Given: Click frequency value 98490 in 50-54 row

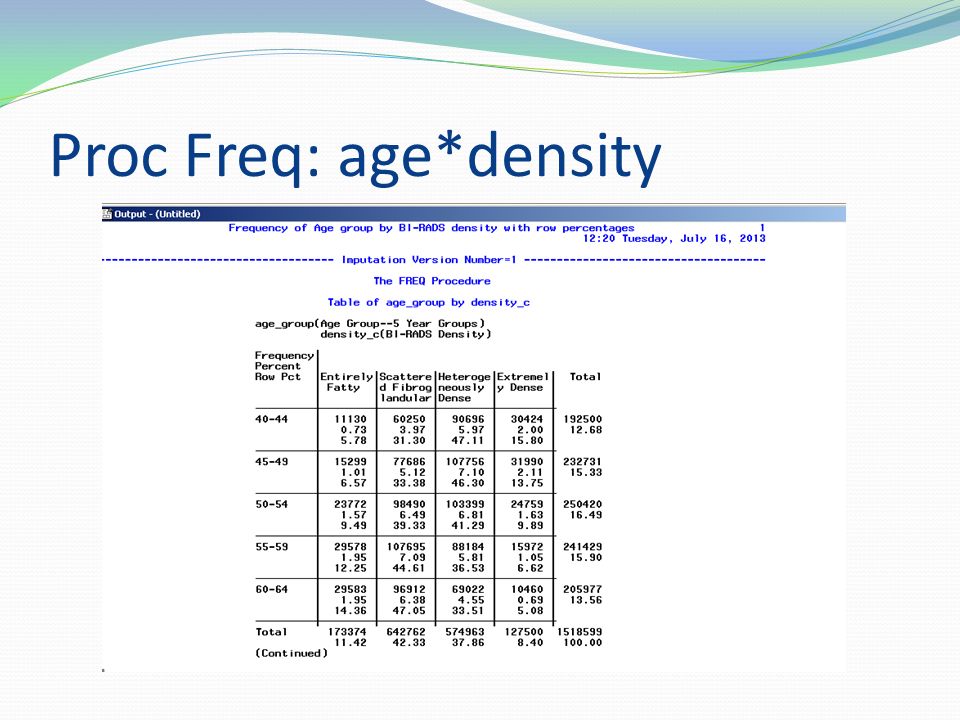Looking at the screenshot, I should (x=409, y=504).
